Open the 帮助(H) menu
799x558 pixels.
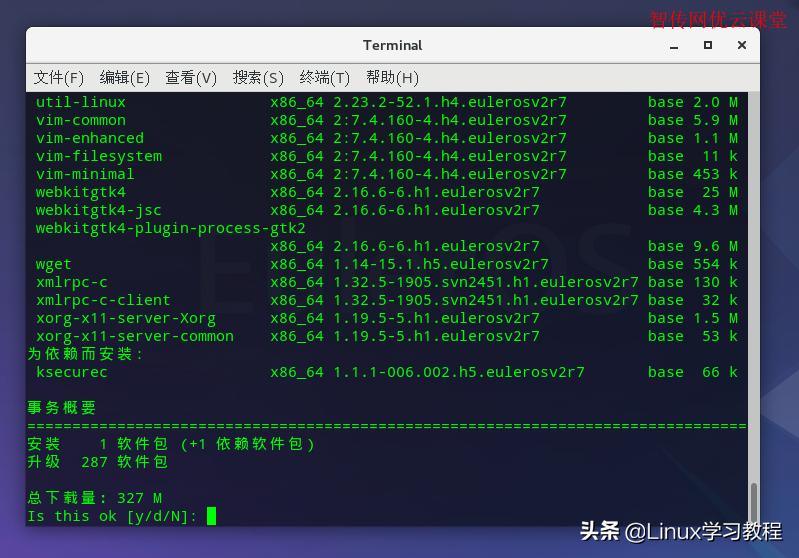(392, 78)
